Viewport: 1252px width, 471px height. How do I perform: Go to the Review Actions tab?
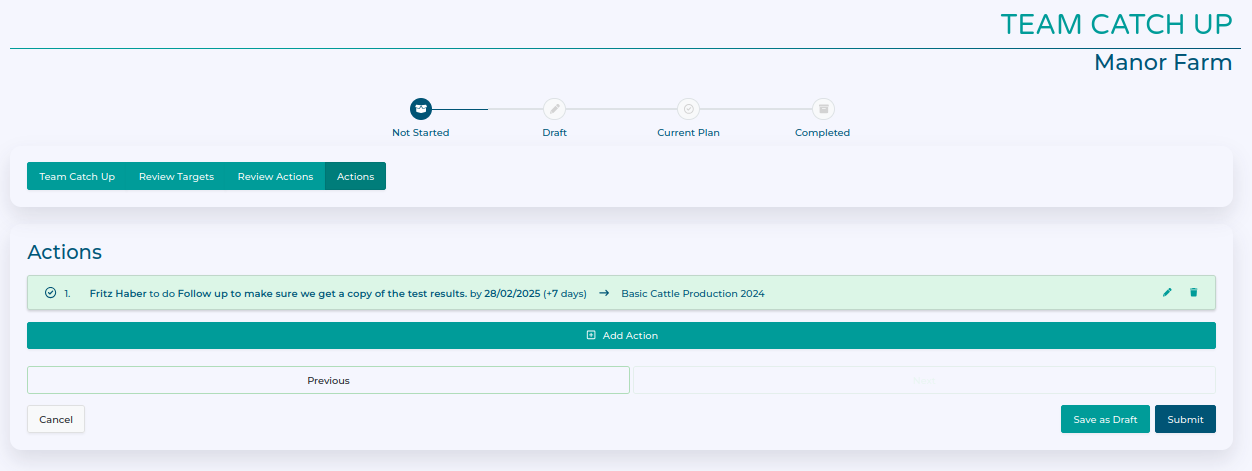click(275, 176)
